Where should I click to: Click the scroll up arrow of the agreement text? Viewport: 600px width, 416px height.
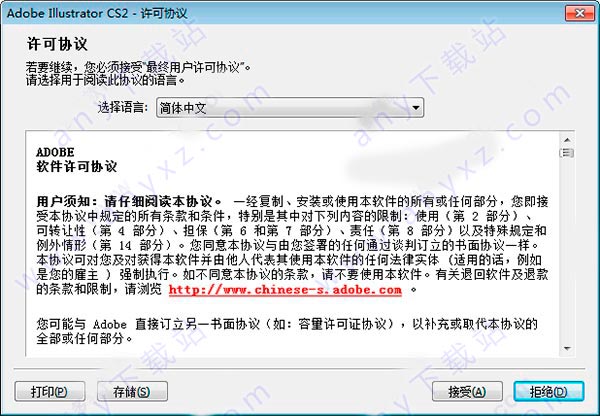[567, 140]
